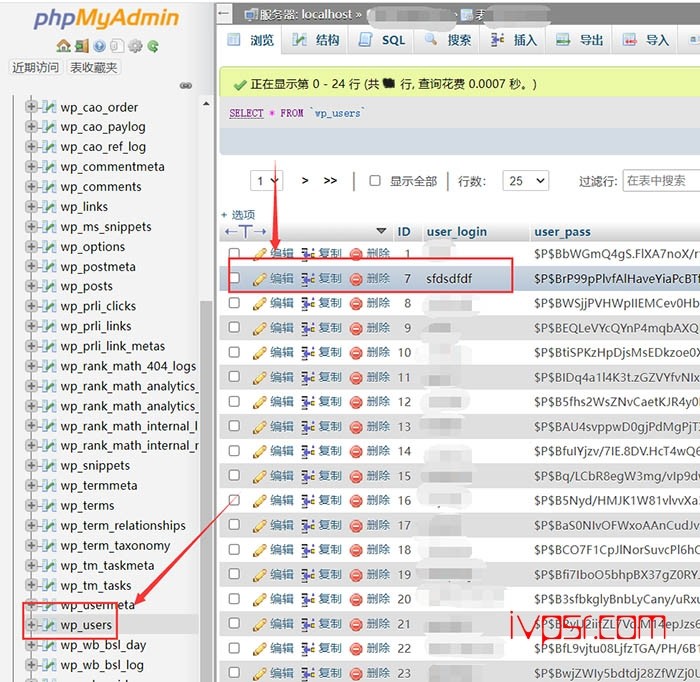Open the documentation page icon
Image resolution: width=700 pixels, height=682 pixels.
[x=117, y=46]
